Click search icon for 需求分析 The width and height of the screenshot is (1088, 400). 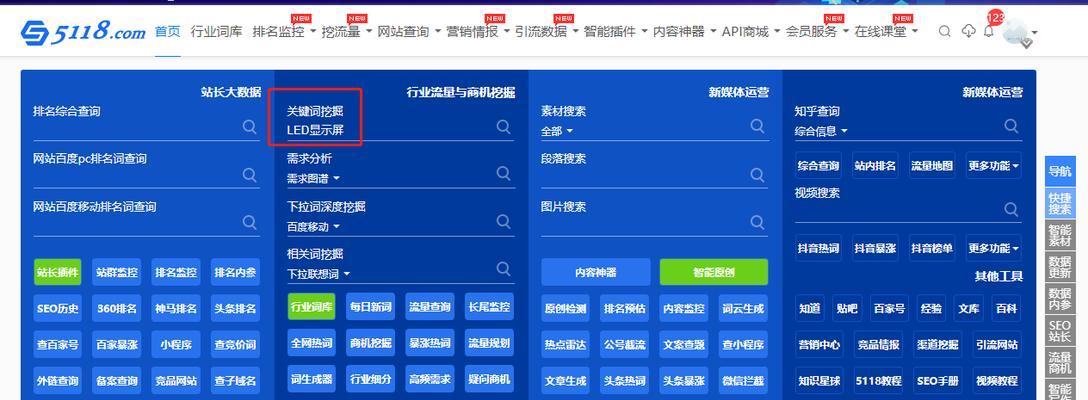(x=504, y=174)
